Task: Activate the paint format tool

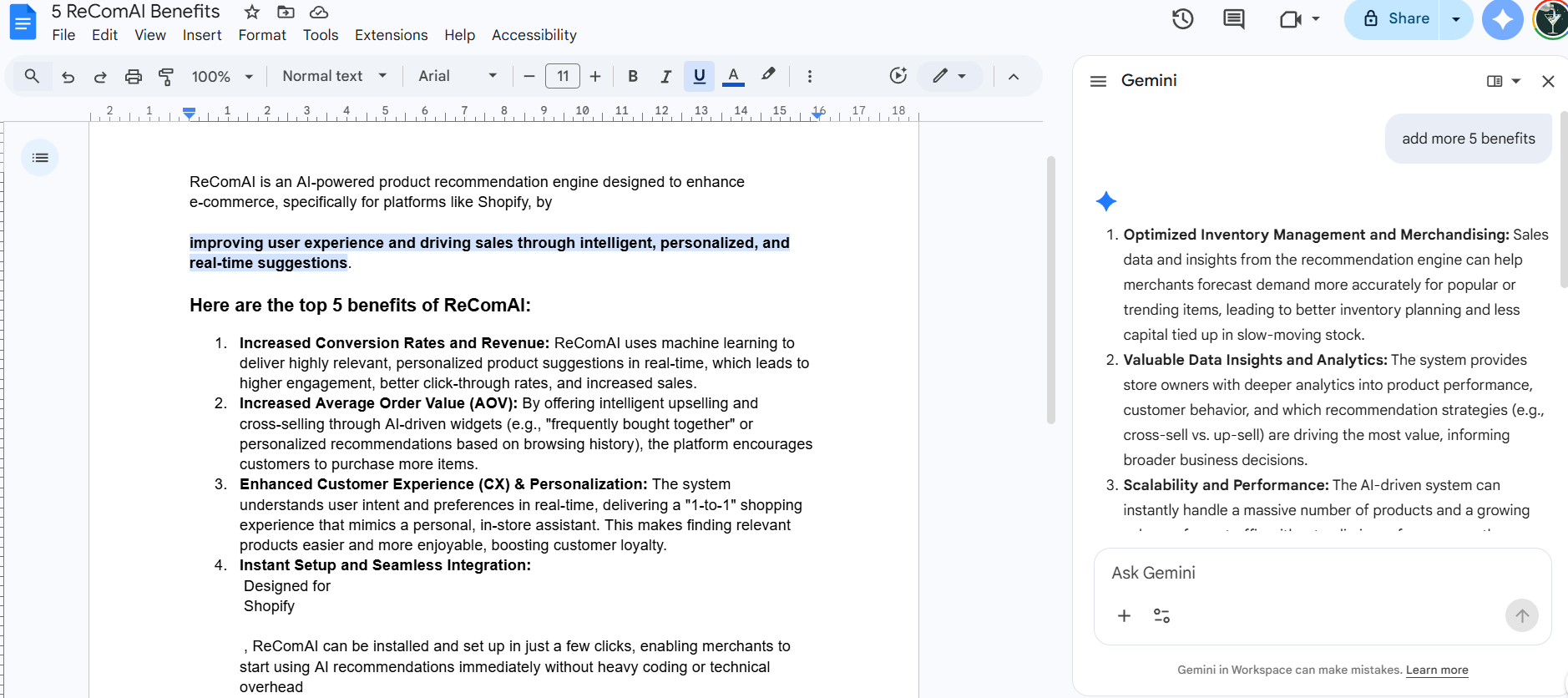Action: [166, 77]
